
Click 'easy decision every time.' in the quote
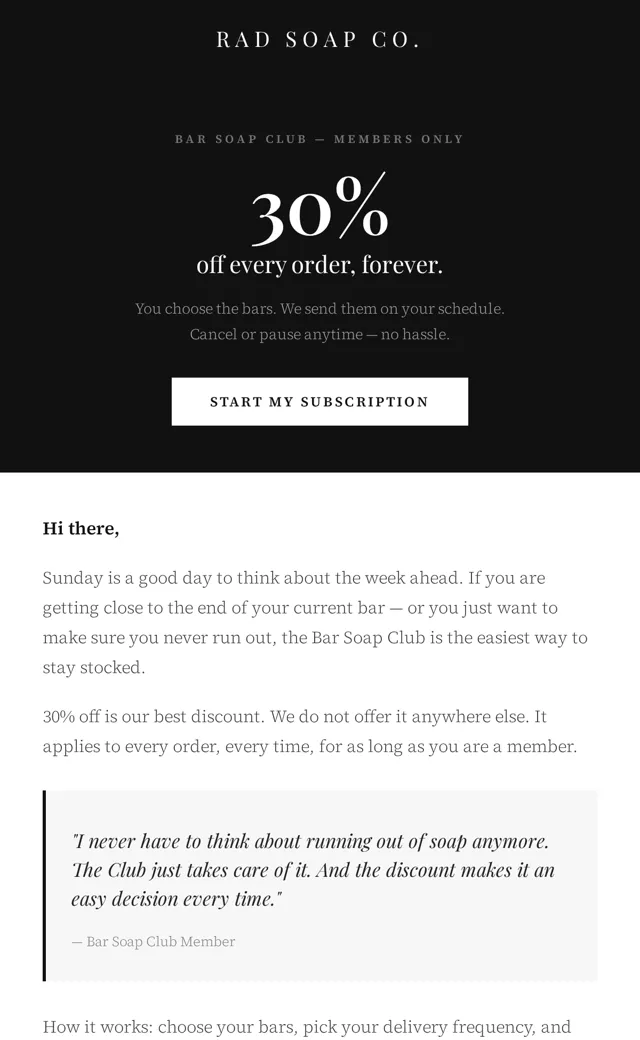(176, 899)
